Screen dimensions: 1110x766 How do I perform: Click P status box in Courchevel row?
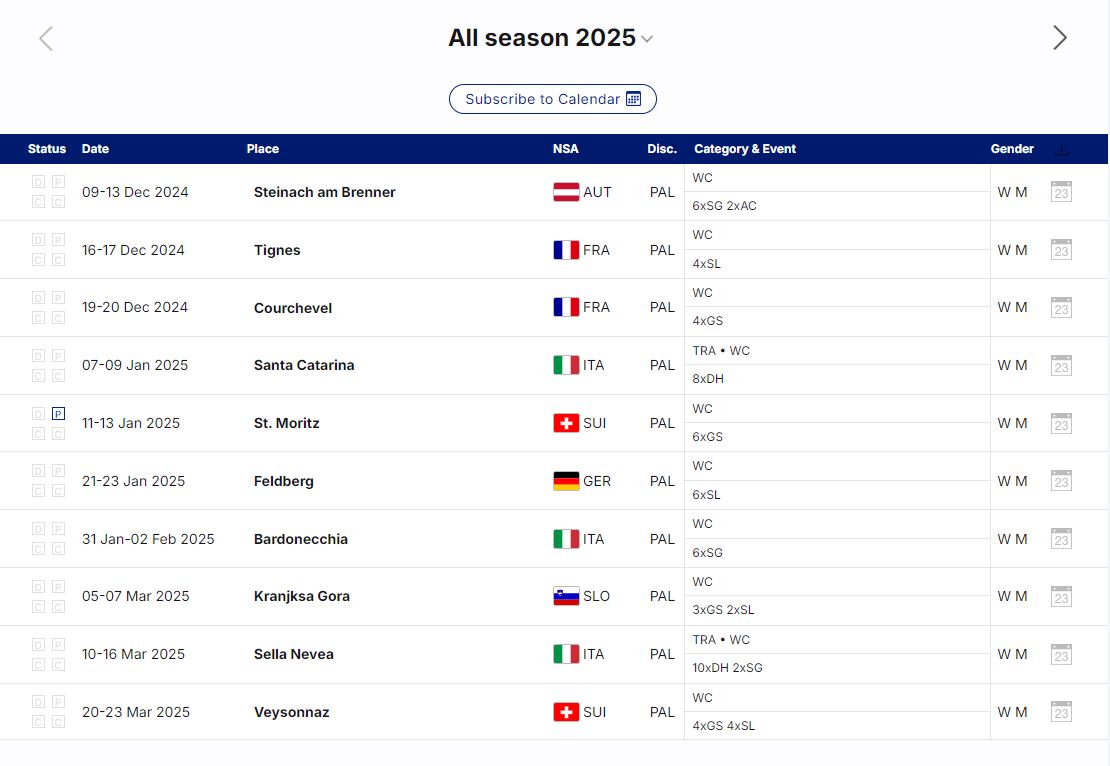click(58, 298)
